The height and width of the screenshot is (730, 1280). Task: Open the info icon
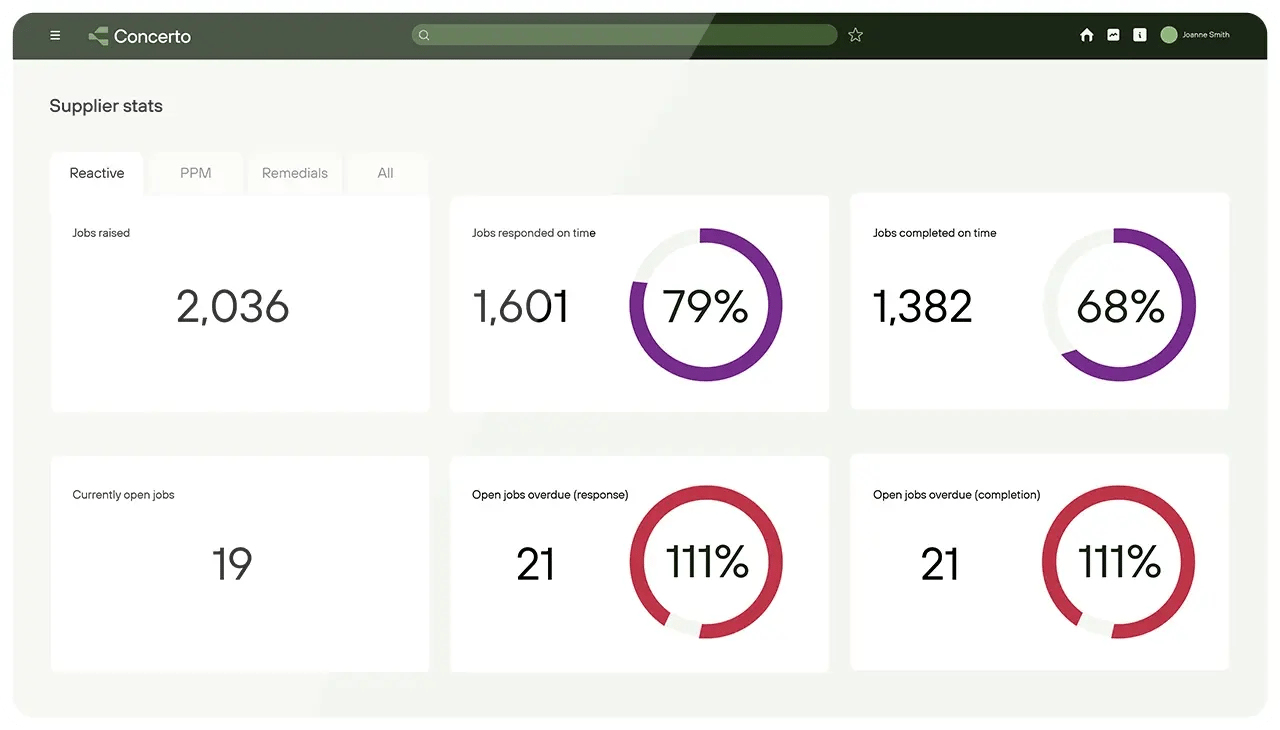point(1139,35)
